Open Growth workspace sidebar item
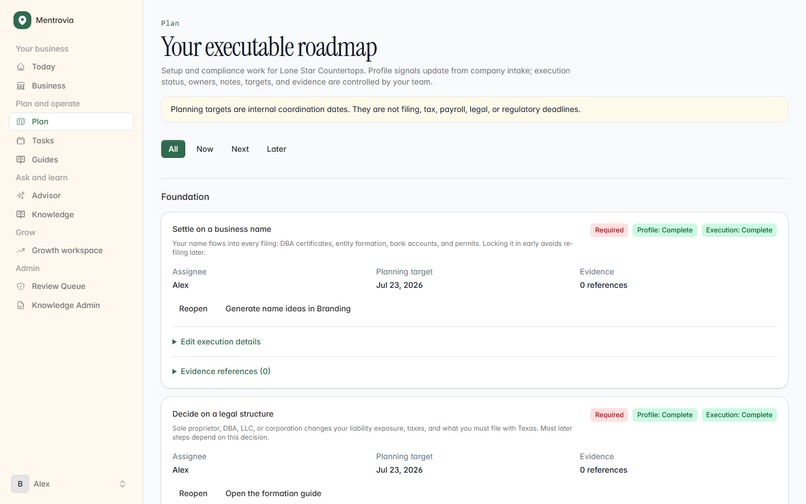 (x=71, y=250)
